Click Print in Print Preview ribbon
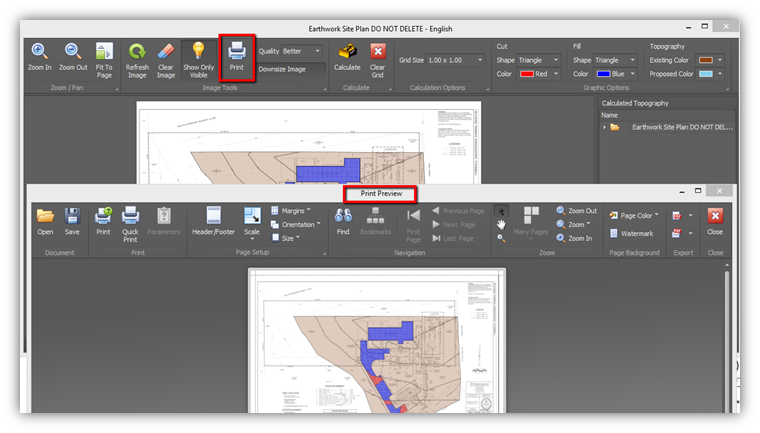 [103, 222]
